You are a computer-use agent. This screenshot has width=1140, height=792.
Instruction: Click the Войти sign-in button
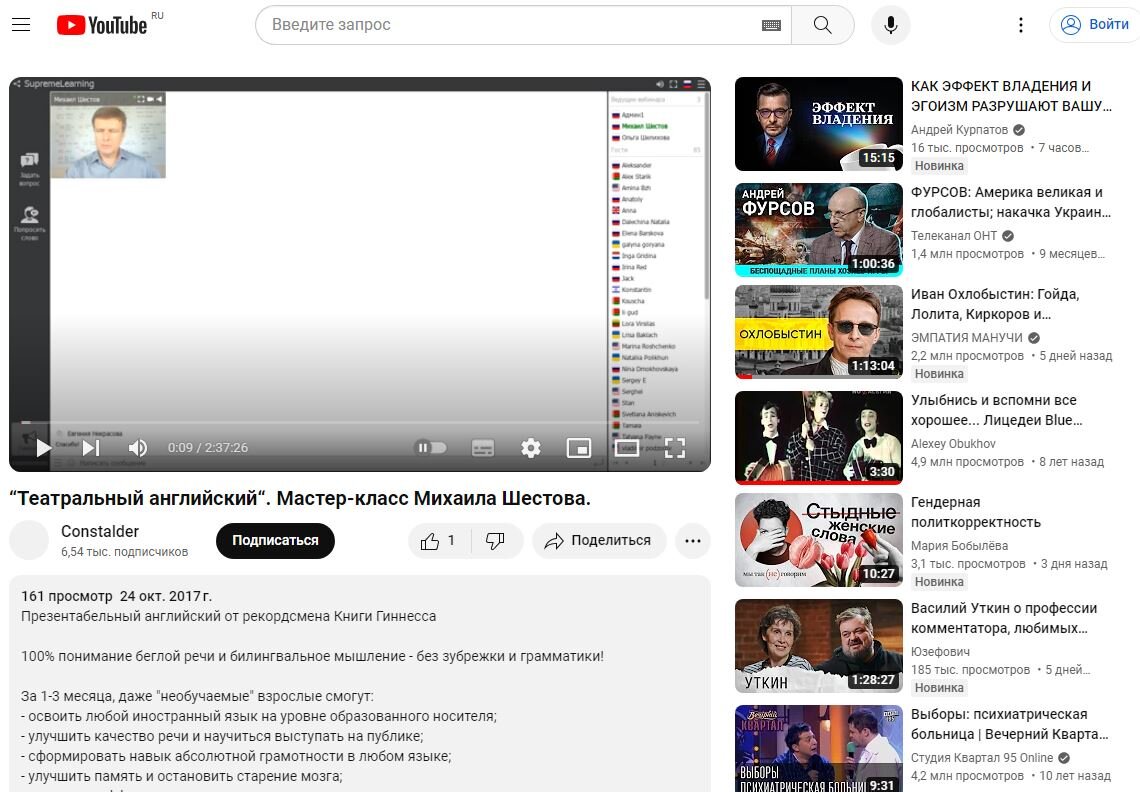point(1095,25)
